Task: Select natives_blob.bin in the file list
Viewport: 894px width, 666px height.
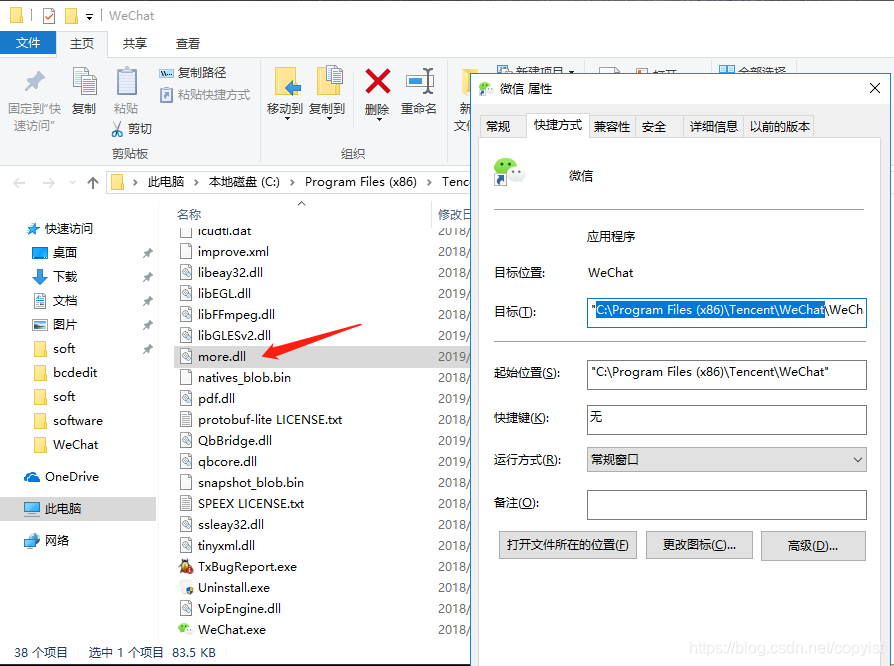Action: tap(244, 377)
